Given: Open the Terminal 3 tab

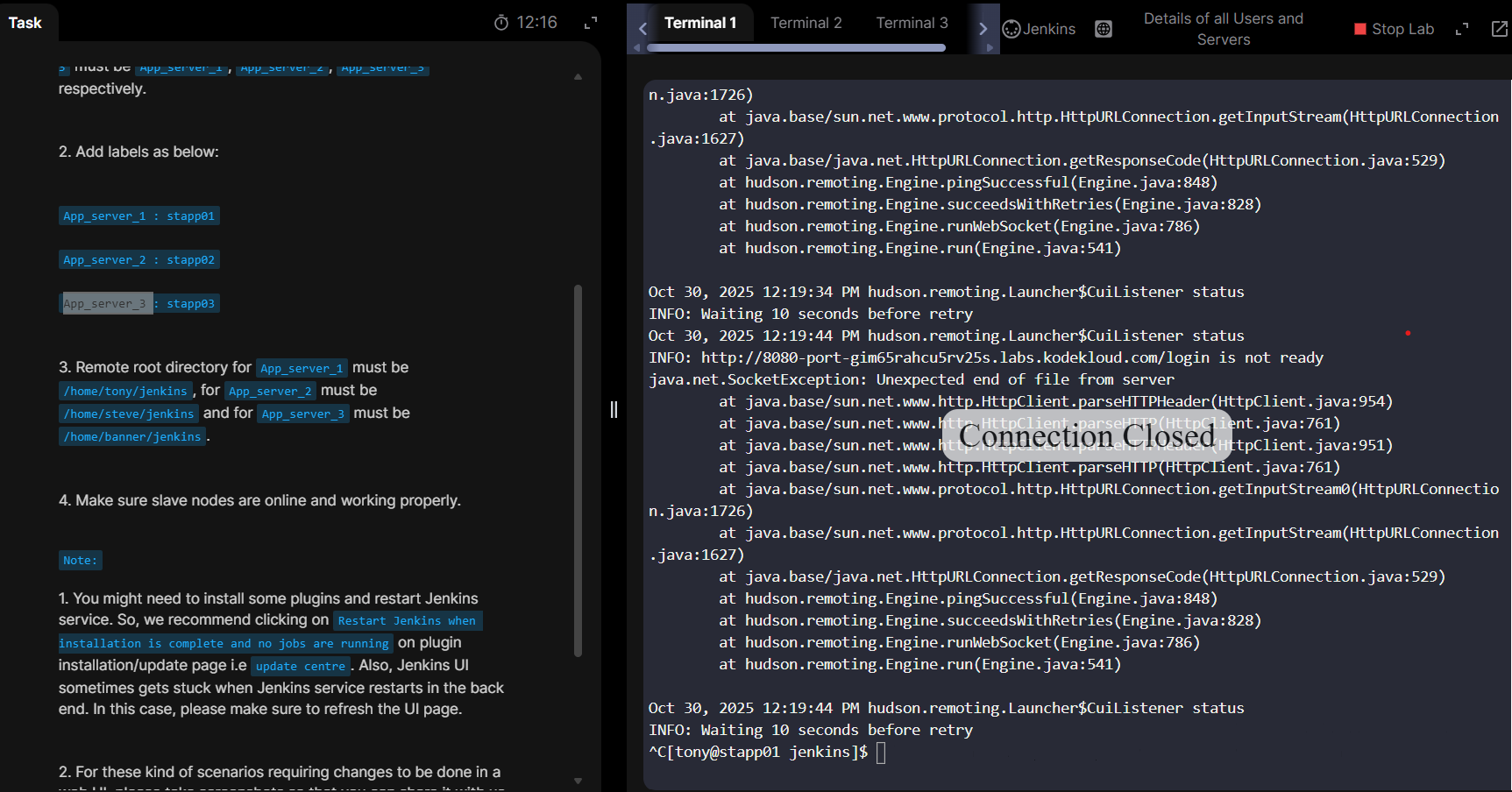Looking at the screenshot, I should 912,23.
